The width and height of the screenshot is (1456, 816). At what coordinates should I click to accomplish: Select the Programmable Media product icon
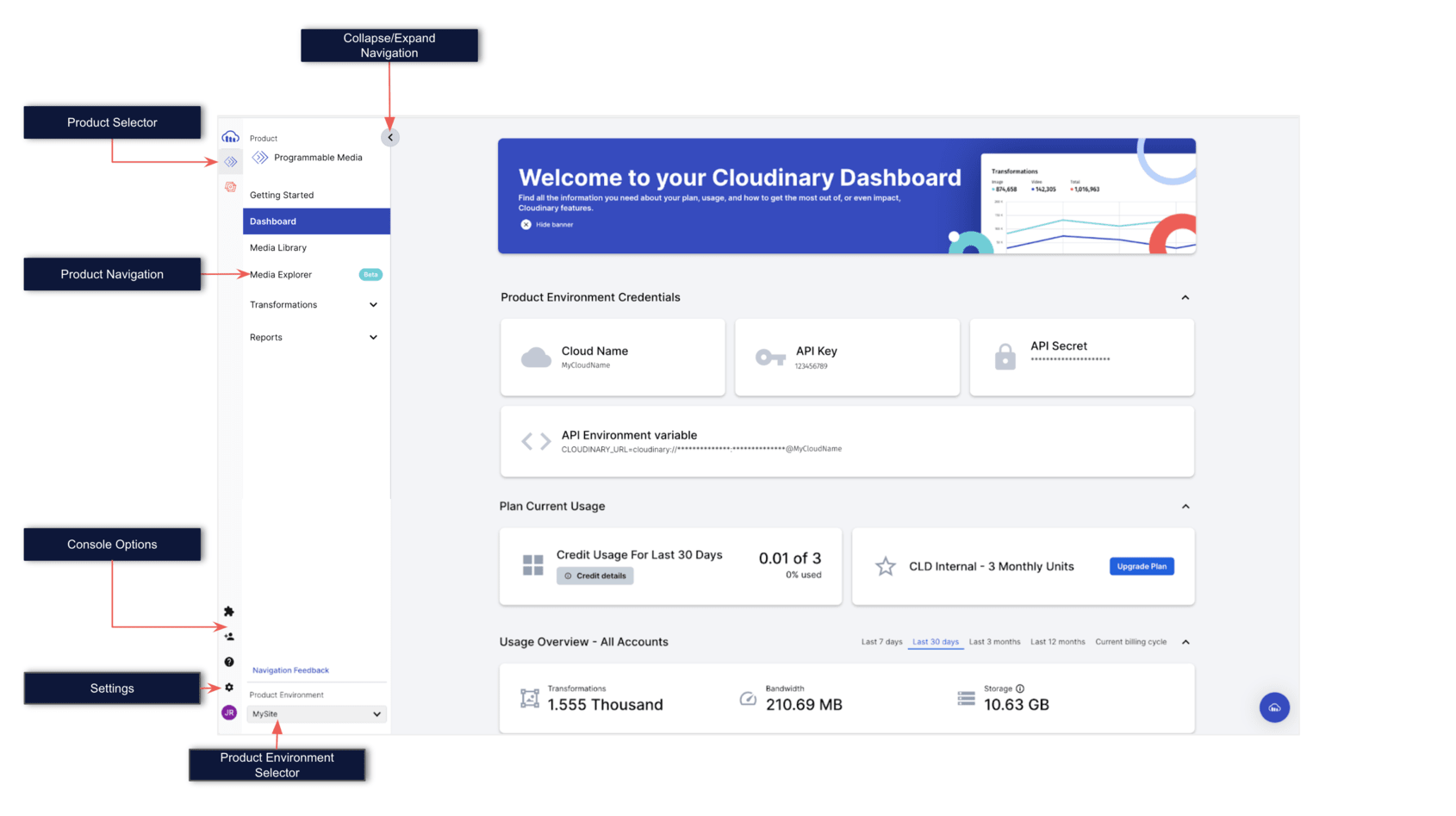click(x=229, y=160)
